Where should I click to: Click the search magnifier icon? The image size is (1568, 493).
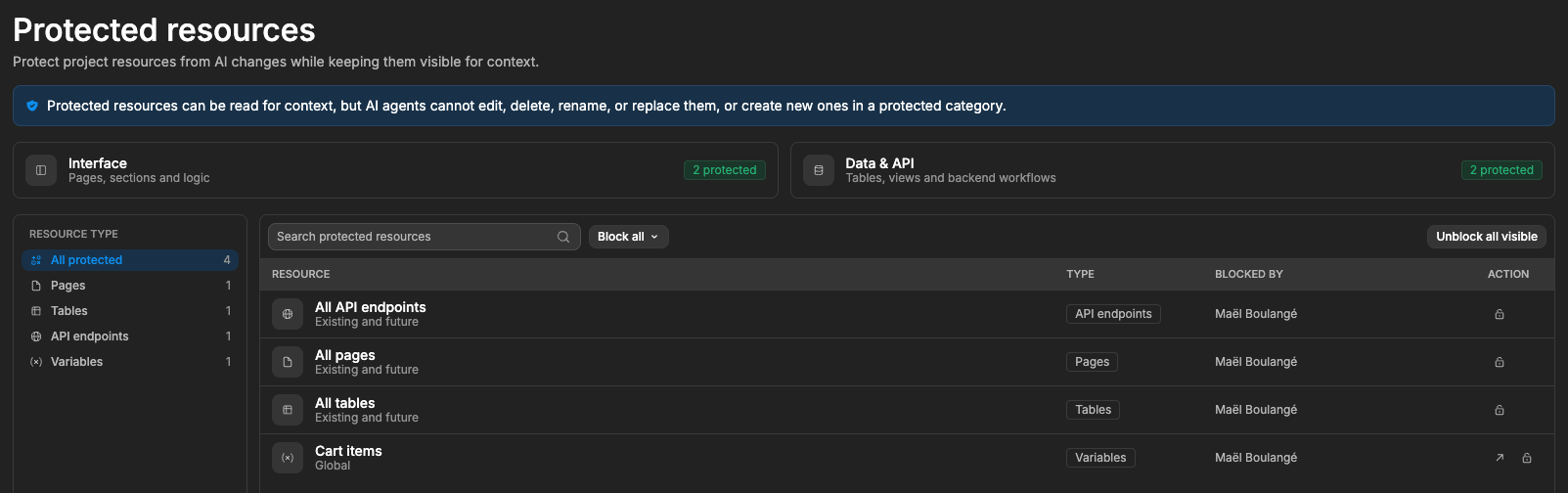(563, 237)
